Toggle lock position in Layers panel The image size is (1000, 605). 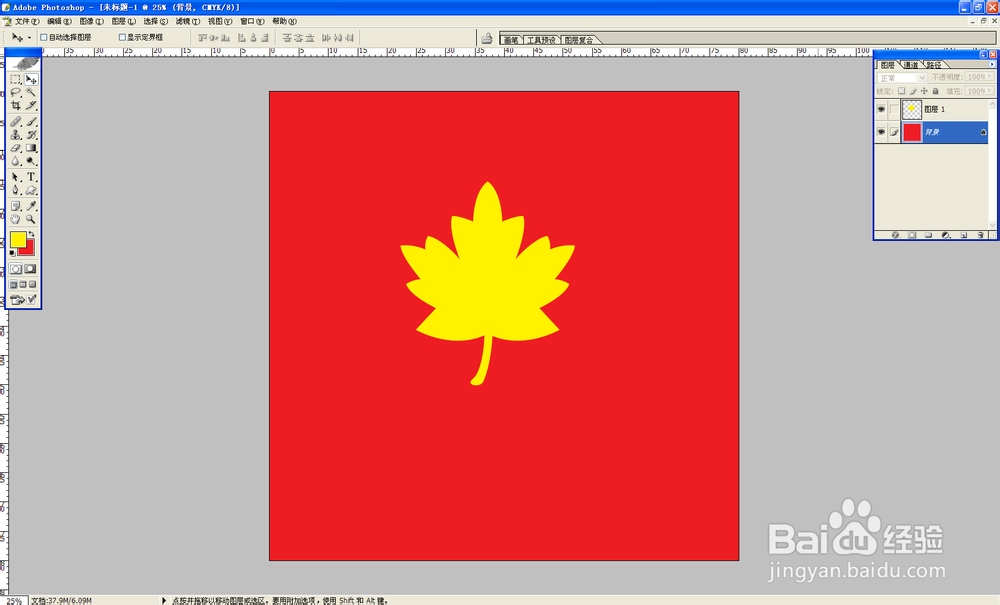coord(924,91)
